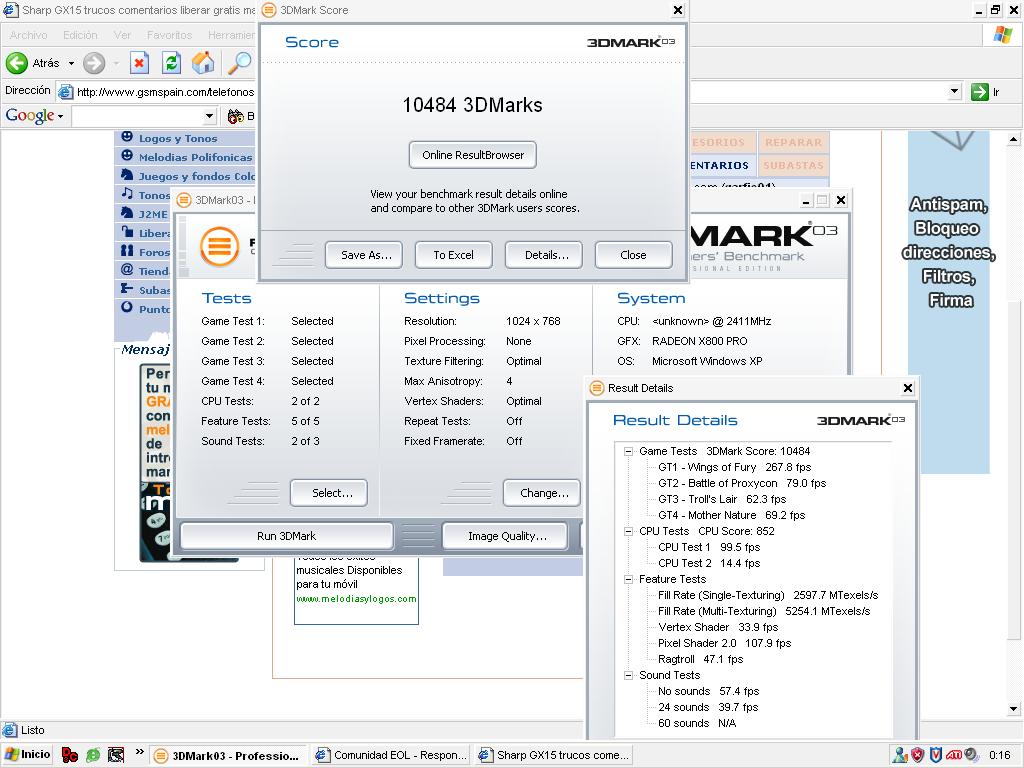Click the Stop loading icon in browser toolbar
The height and width of the screenshot is (768, 1024).
point(139,63)
